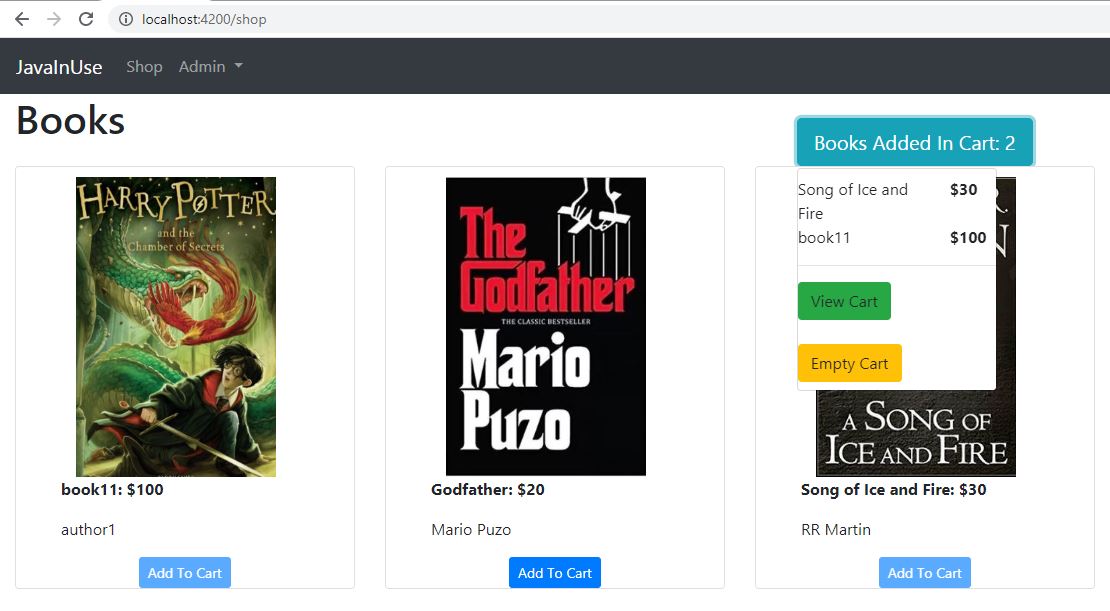Add Song of Ice and Fire to cart
This screenshot has height=611, width=1110.
(x=925, y=573)
